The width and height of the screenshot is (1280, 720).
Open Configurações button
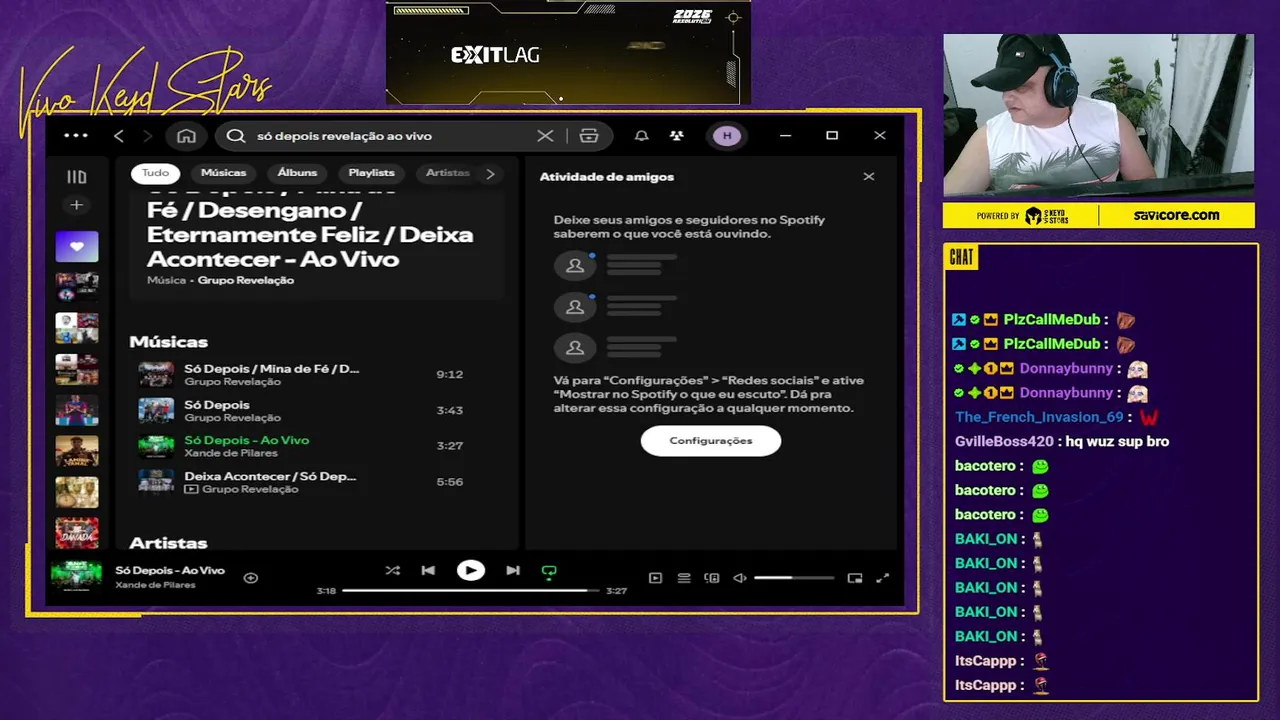[x=711, y=441]
